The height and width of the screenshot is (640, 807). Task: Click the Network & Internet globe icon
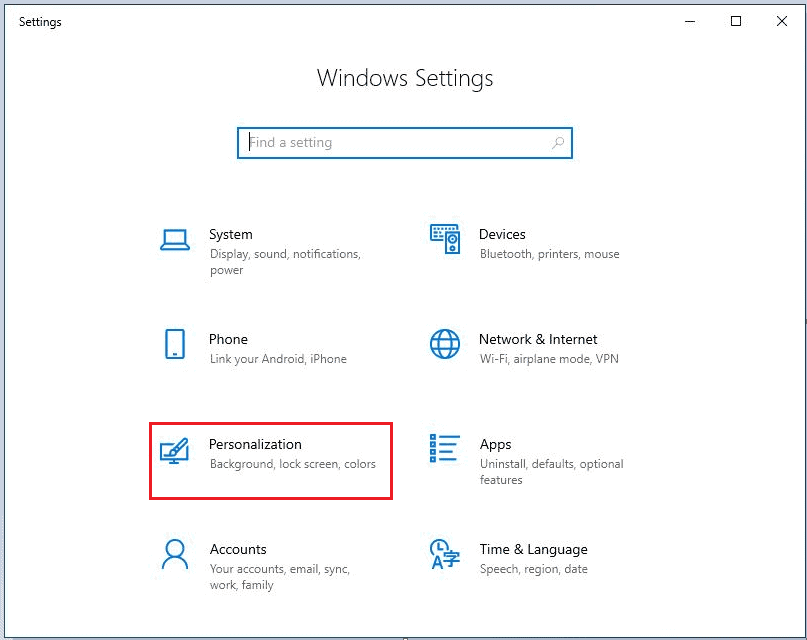(445, 344)
